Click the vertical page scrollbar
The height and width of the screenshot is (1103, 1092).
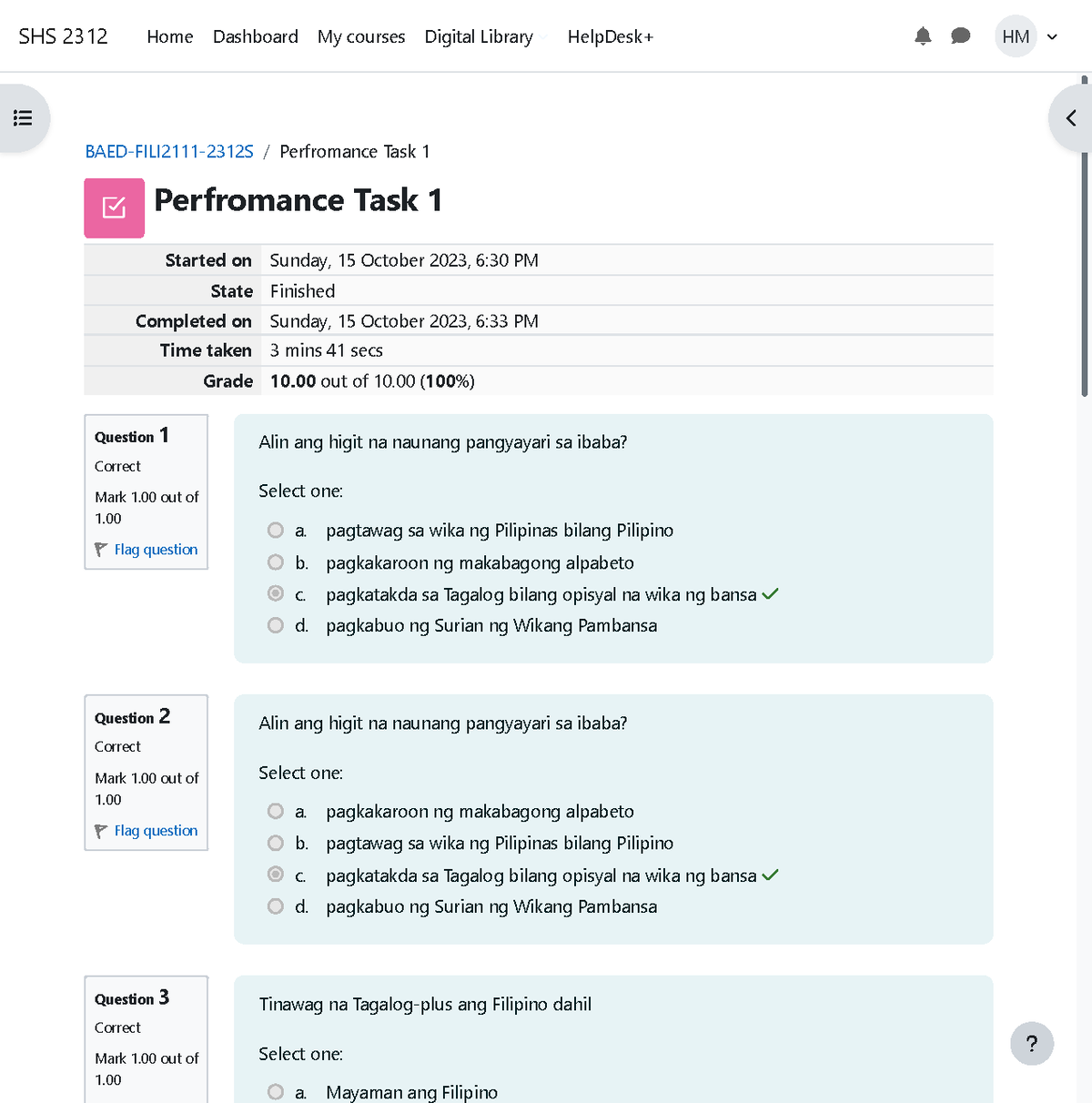pos(1084,237)
